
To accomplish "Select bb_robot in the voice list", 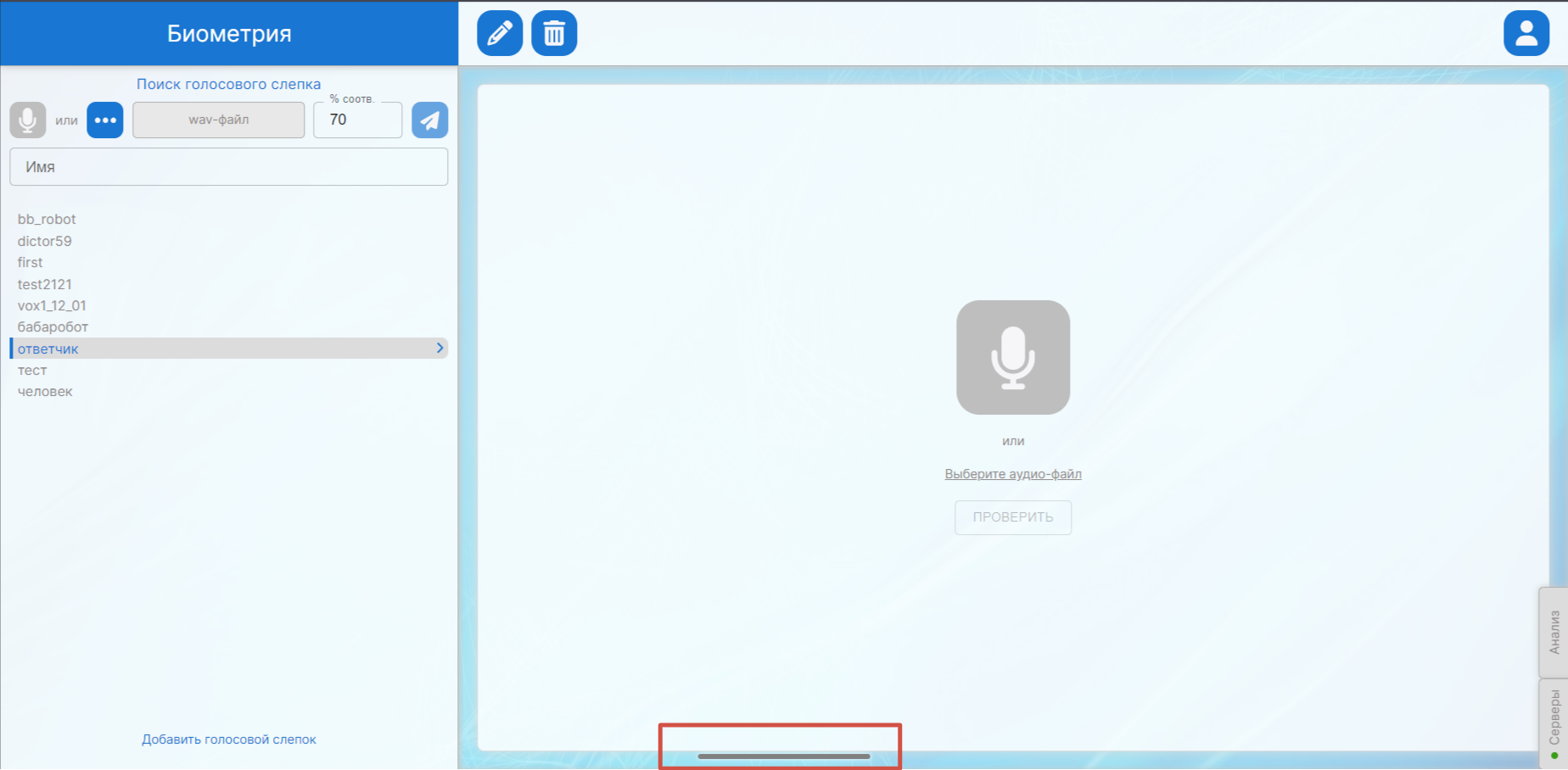I will tap(47, 220).
